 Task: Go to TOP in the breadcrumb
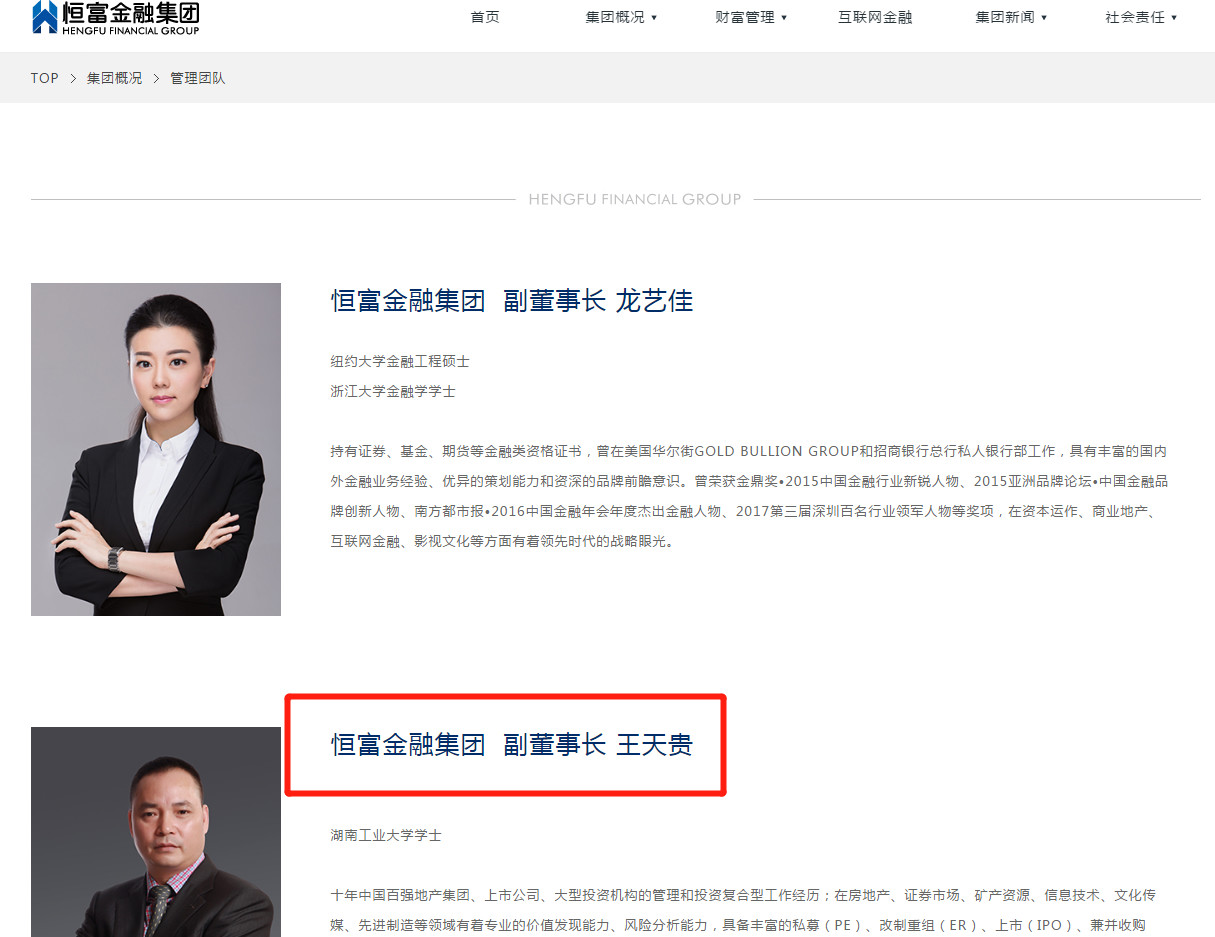pos(45,78)
